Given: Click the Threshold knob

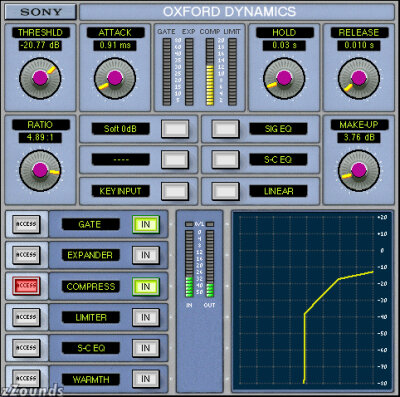Looking at the screenshot, I should [40, 78].
